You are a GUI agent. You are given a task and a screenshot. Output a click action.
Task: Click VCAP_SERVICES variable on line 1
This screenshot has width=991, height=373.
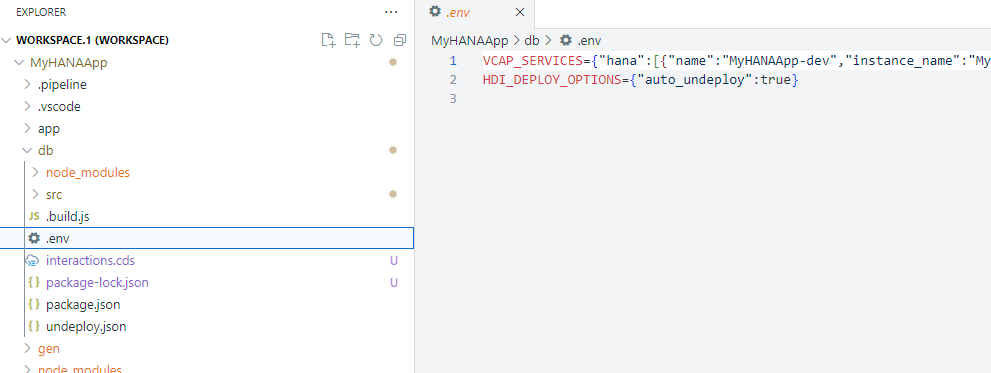pos(533,61)
